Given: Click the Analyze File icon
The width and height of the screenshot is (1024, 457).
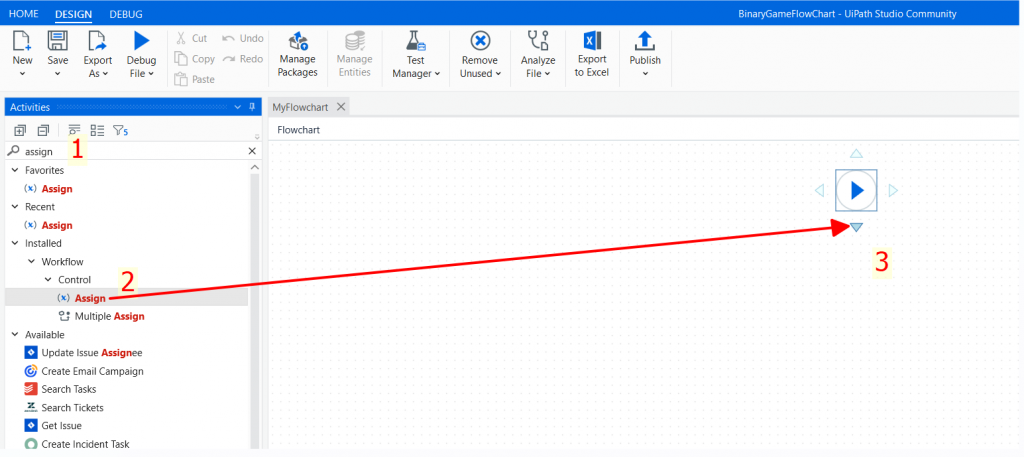Looking at the screenshot, I should pos(537,41).
